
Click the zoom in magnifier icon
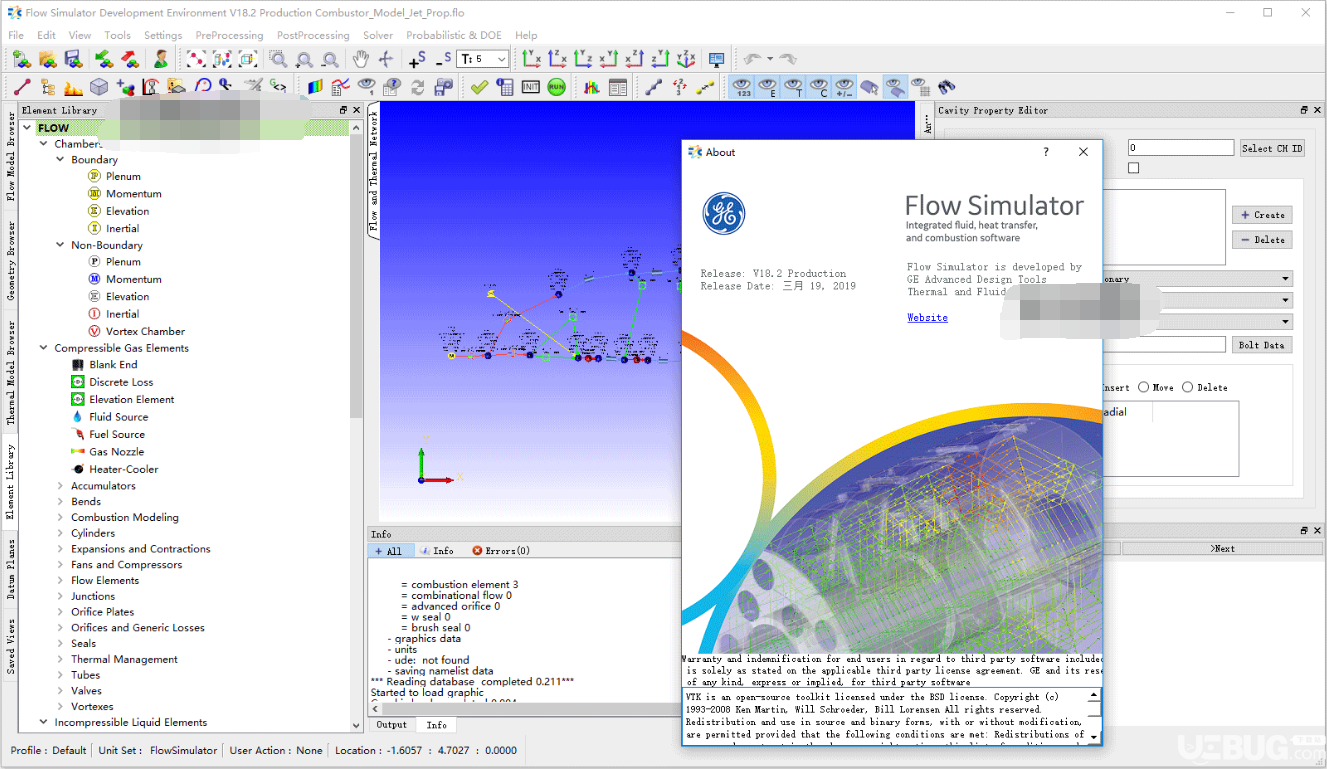point(304,59)
